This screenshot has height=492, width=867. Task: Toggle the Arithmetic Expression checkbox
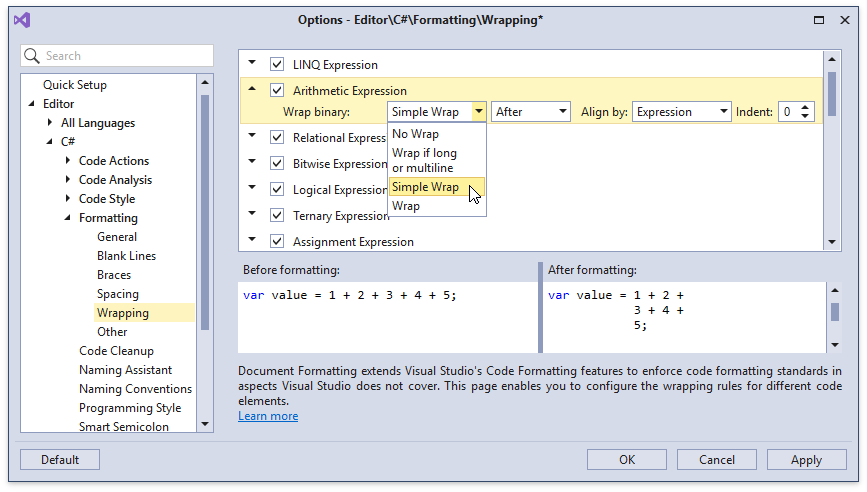(277, 91)
